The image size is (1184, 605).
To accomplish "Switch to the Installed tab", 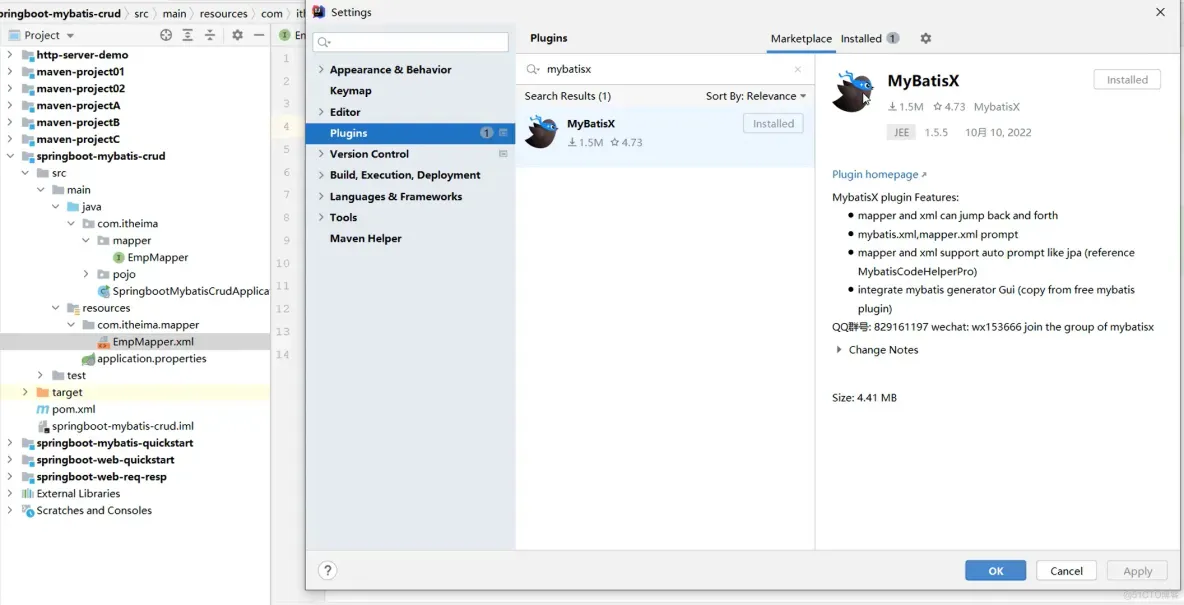I will (x=870, y=39).
